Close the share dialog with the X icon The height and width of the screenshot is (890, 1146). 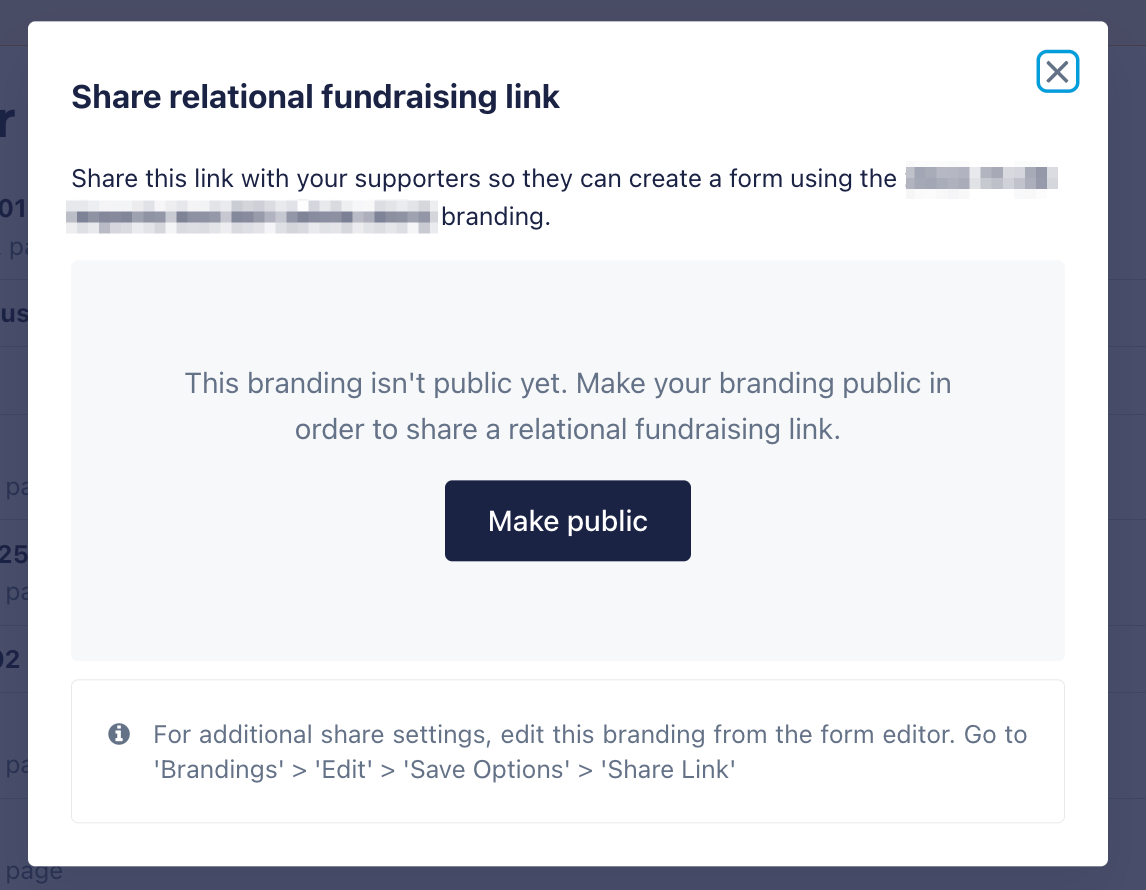click(x=1057, y=72)
